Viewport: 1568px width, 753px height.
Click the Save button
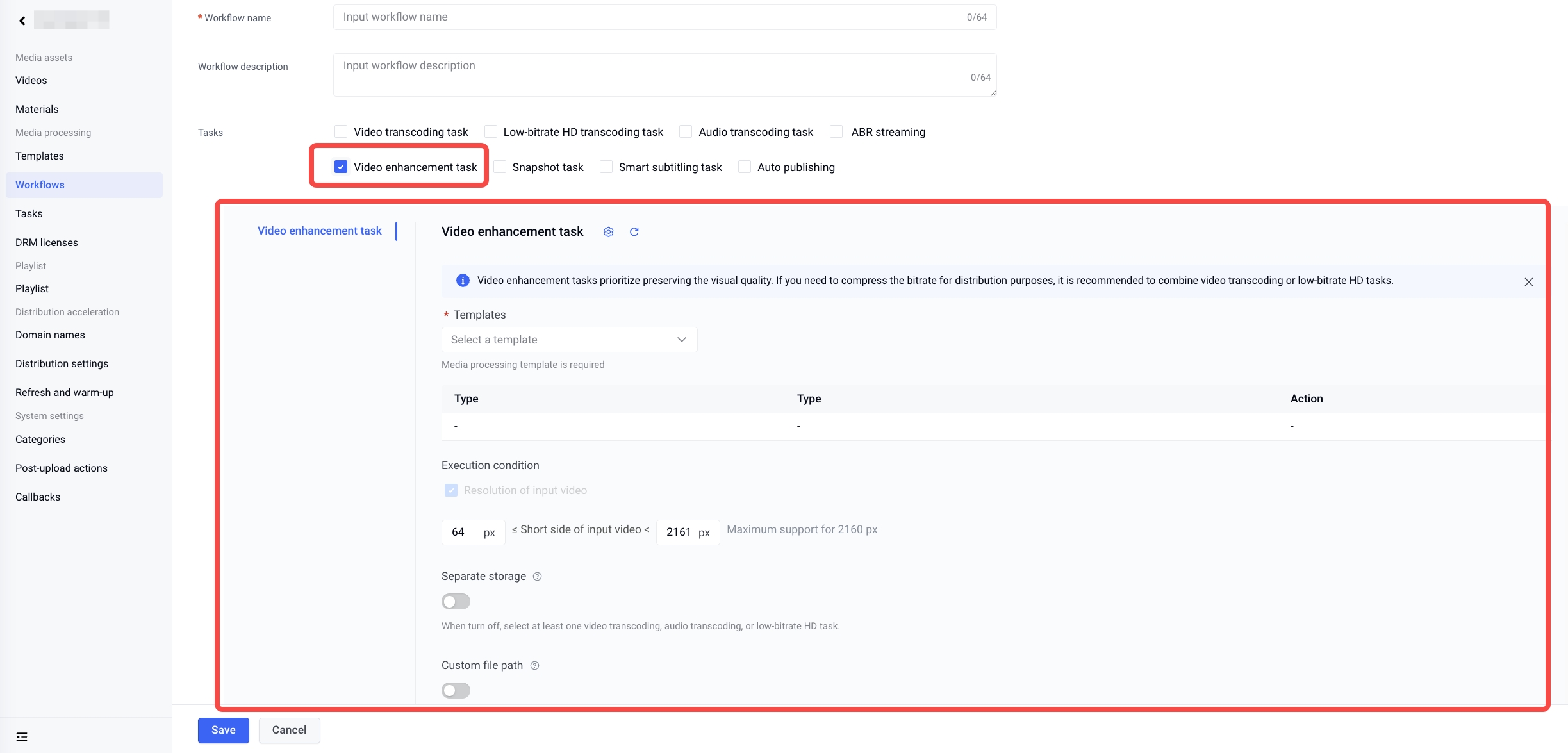point(223,730)
